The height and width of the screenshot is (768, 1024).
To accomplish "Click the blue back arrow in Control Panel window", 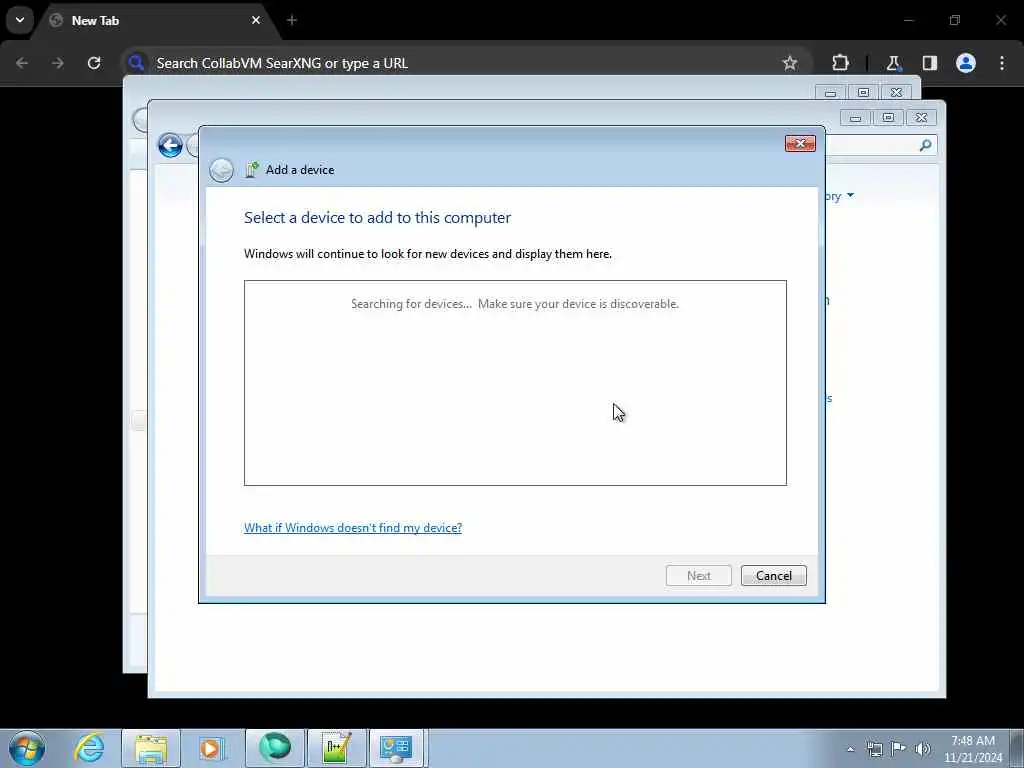I will pyautogui.click(x=170, y=145).
